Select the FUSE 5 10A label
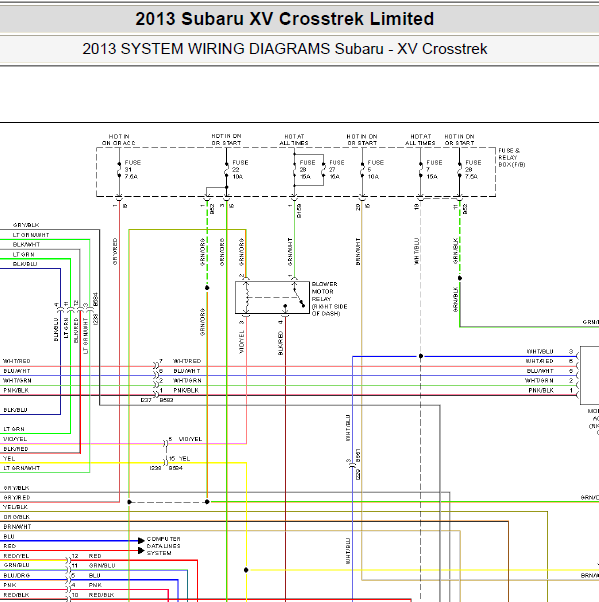 (376, 169)
